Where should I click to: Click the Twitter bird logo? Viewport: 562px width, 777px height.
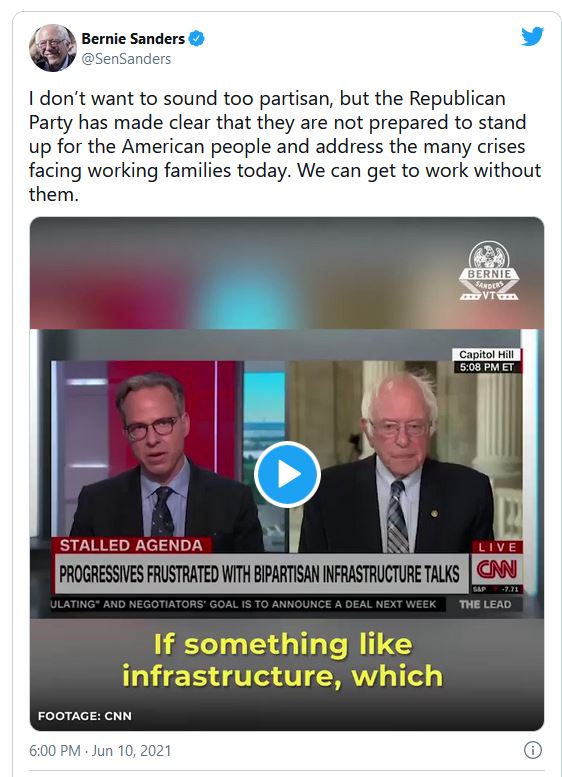[x=532, y=37]
